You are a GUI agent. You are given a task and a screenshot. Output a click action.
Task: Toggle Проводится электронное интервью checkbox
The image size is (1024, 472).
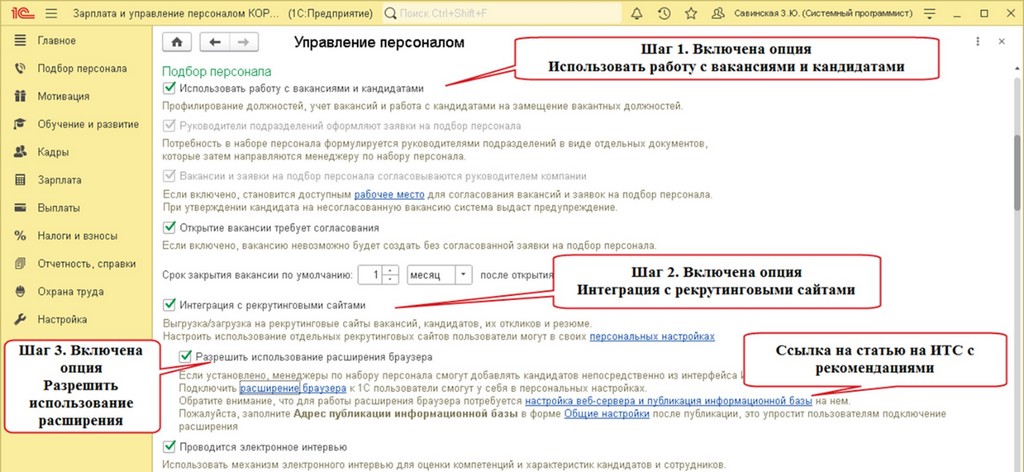pyautogui.click(x=170, y=447)
